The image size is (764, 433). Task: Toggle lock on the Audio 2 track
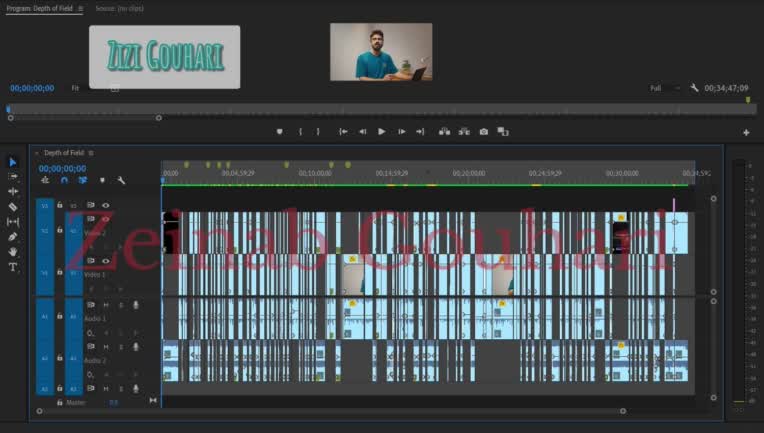(59, 358)
